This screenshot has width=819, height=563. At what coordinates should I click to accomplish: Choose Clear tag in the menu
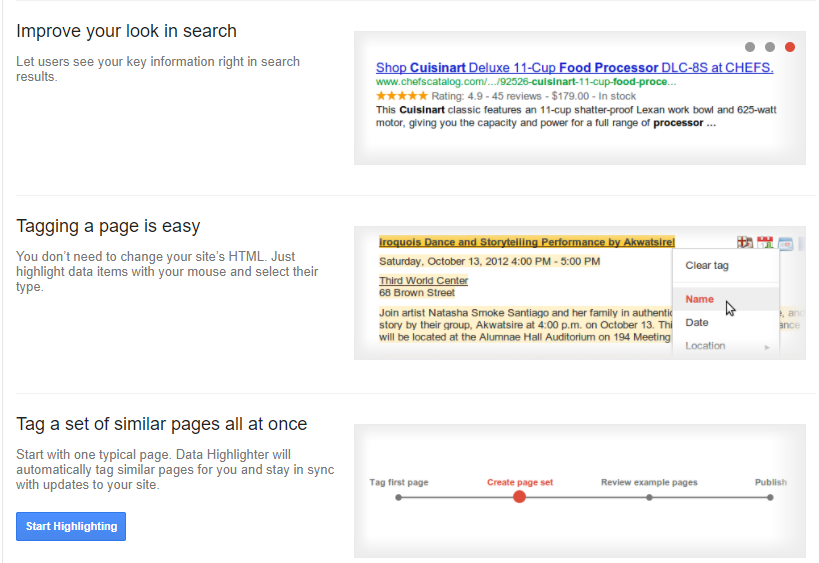point(707,265)
